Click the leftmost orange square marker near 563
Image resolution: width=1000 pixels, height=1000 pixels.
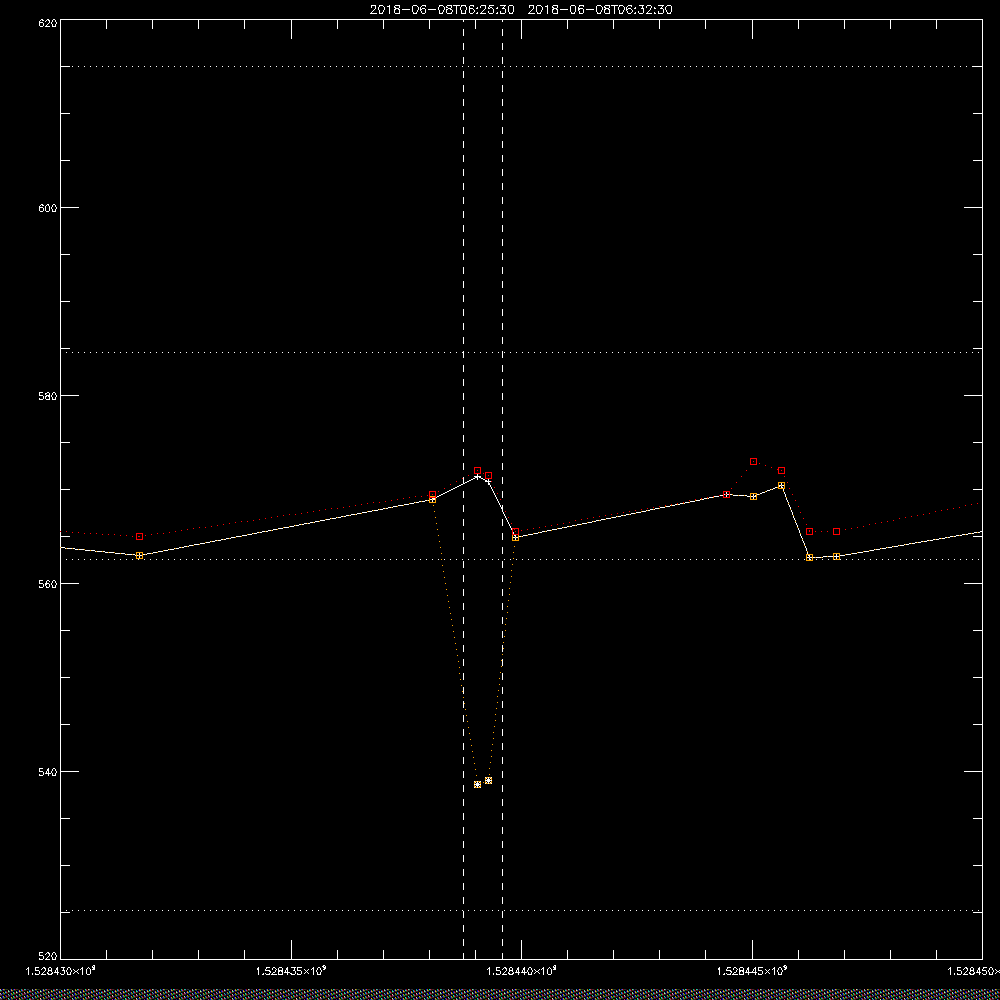pyautogui.click(x=140, y=555)
